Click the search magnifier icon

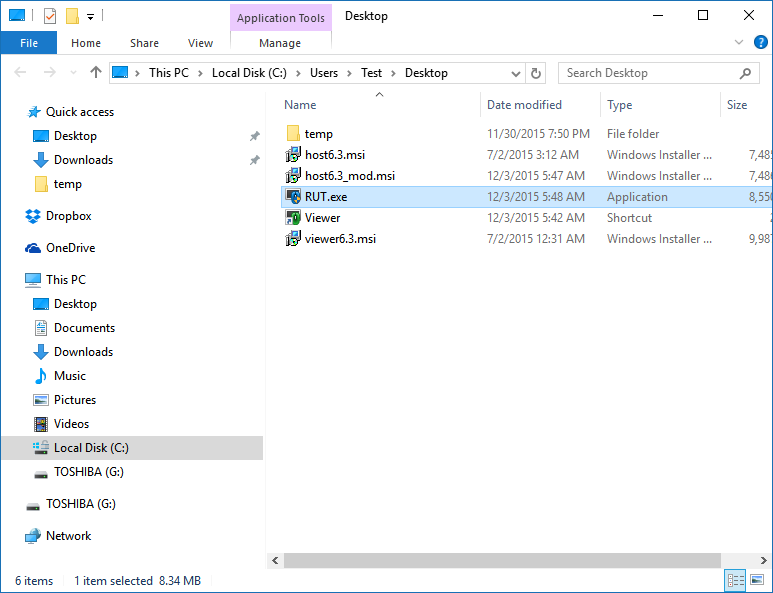745,73
